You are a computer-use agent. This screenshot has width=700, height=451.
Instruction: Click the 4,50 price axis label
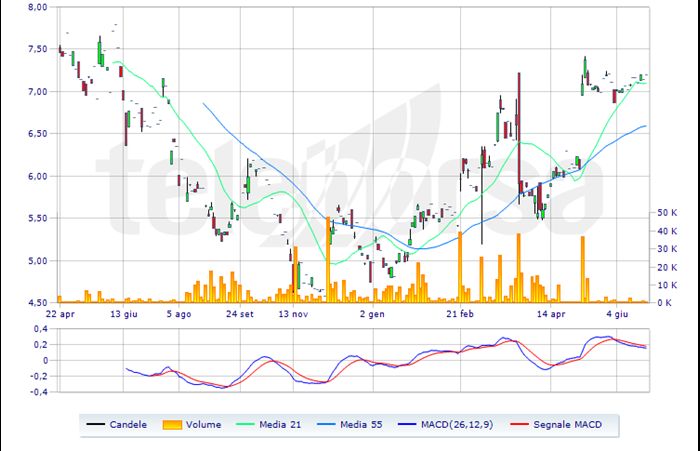[38, 303]
